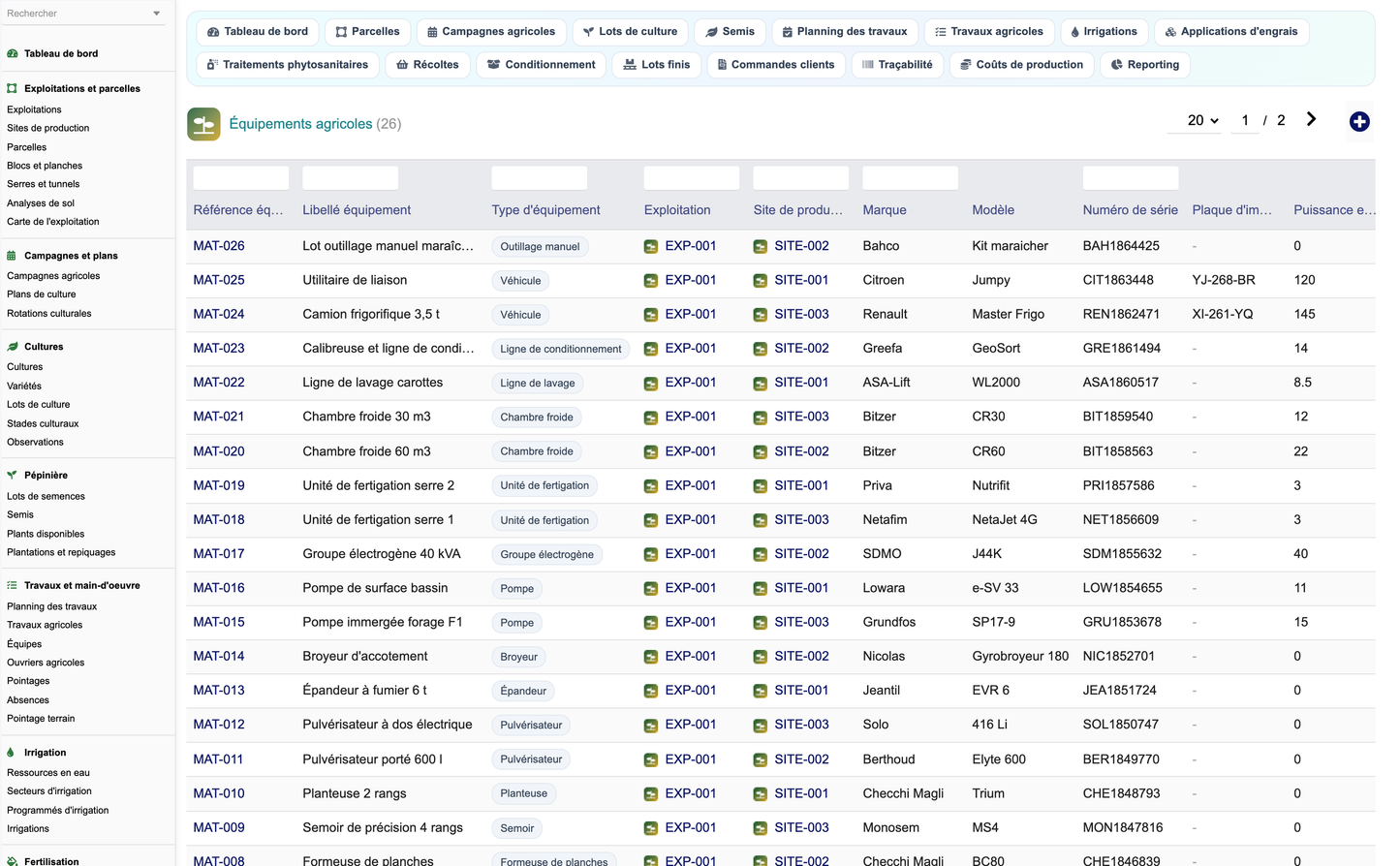1400x866 pixels.
Task: Open Stades culturaux in the sidebar
Action: tap(43, 423)
